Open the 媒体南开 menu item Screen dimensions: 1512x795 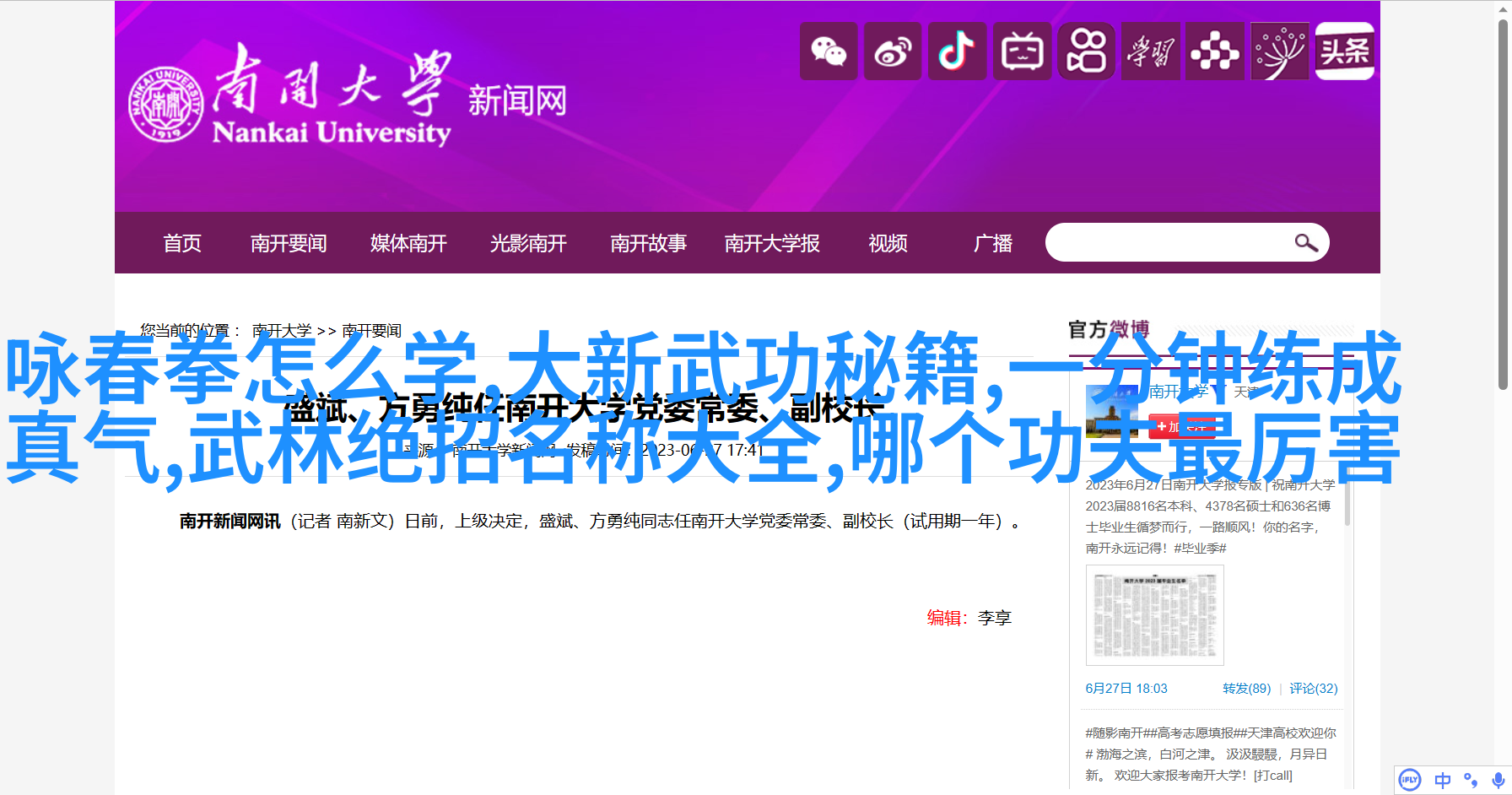click(408, 243)
